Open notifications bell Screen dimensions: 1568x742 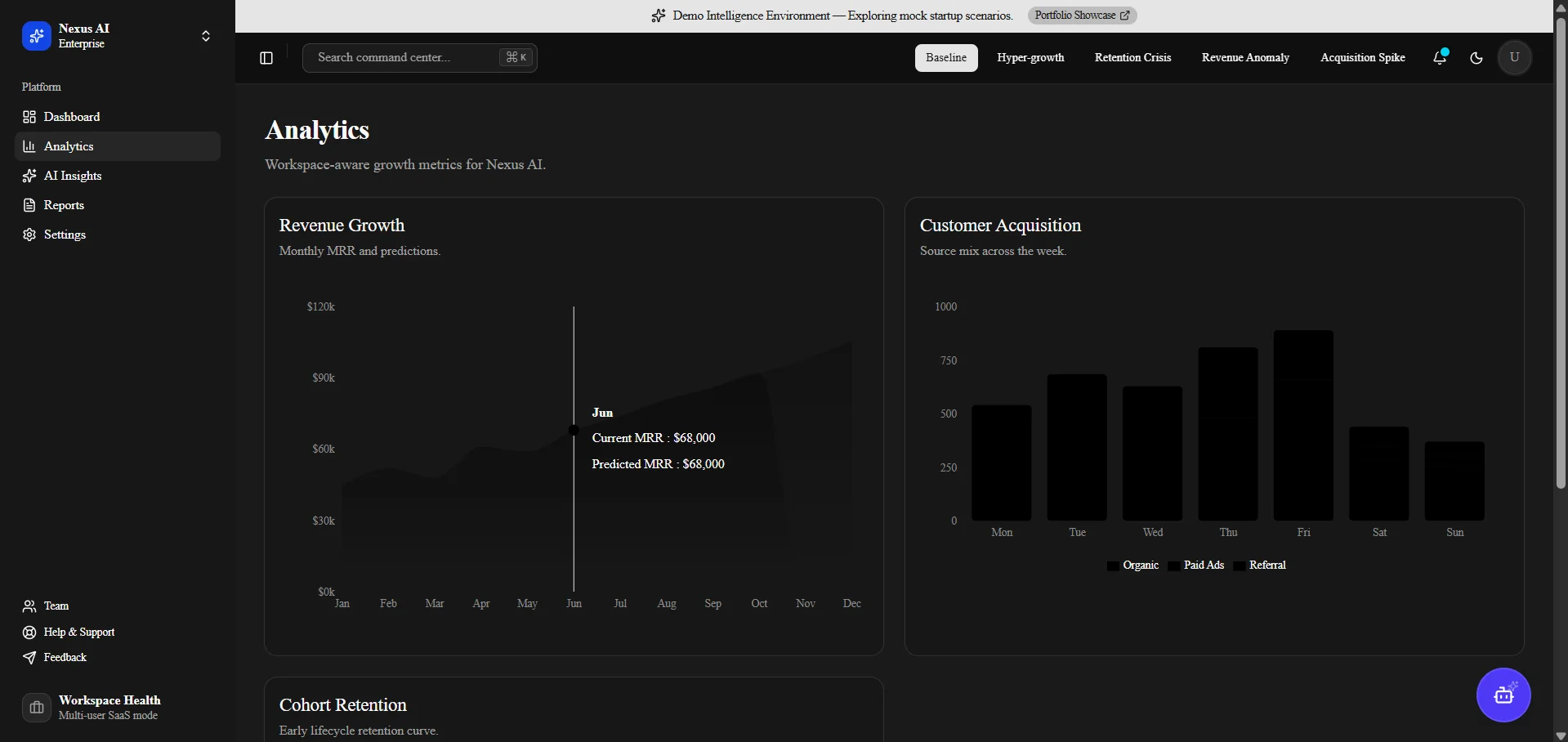[1440, 57]
